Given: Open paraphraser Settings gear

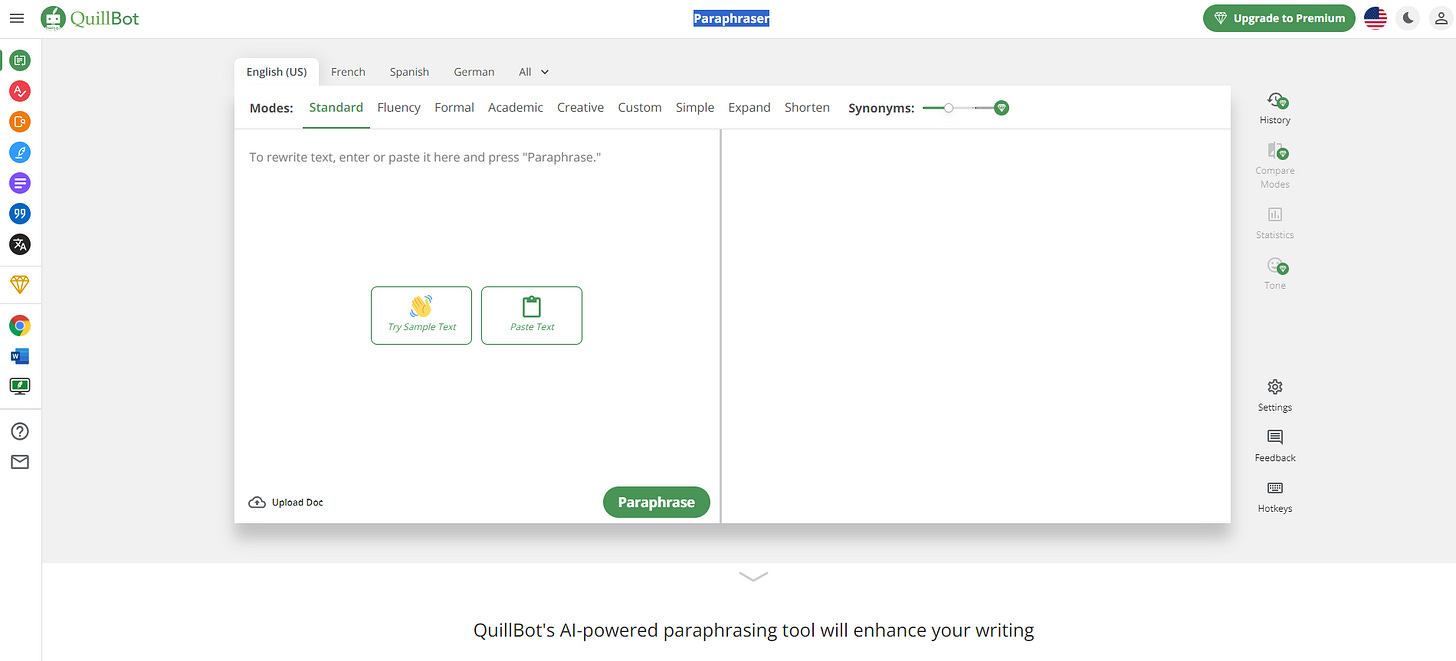Looking at the screenshot, I should pos(1275,395).
